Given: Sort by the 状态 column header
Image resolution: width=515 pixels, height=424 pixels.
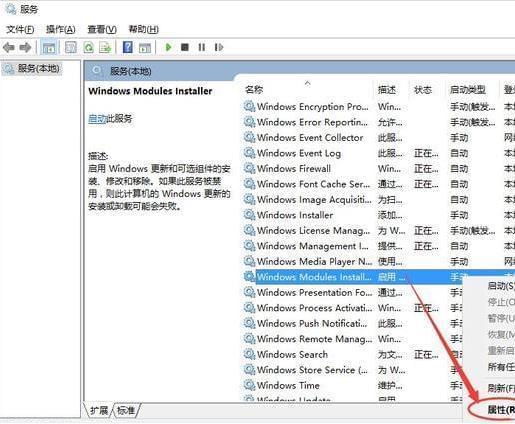Looking at the screenshot, I should click(x=423, y=89).
